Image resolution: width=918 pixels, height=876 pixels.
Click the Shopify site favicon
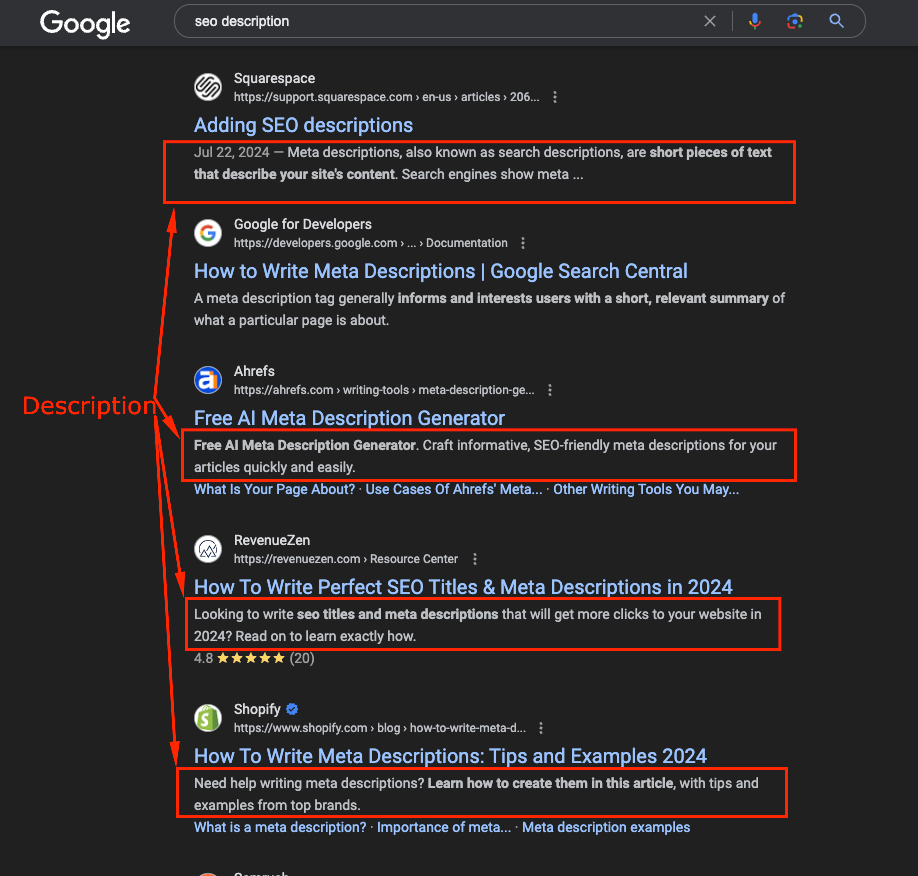coord(207,717)
